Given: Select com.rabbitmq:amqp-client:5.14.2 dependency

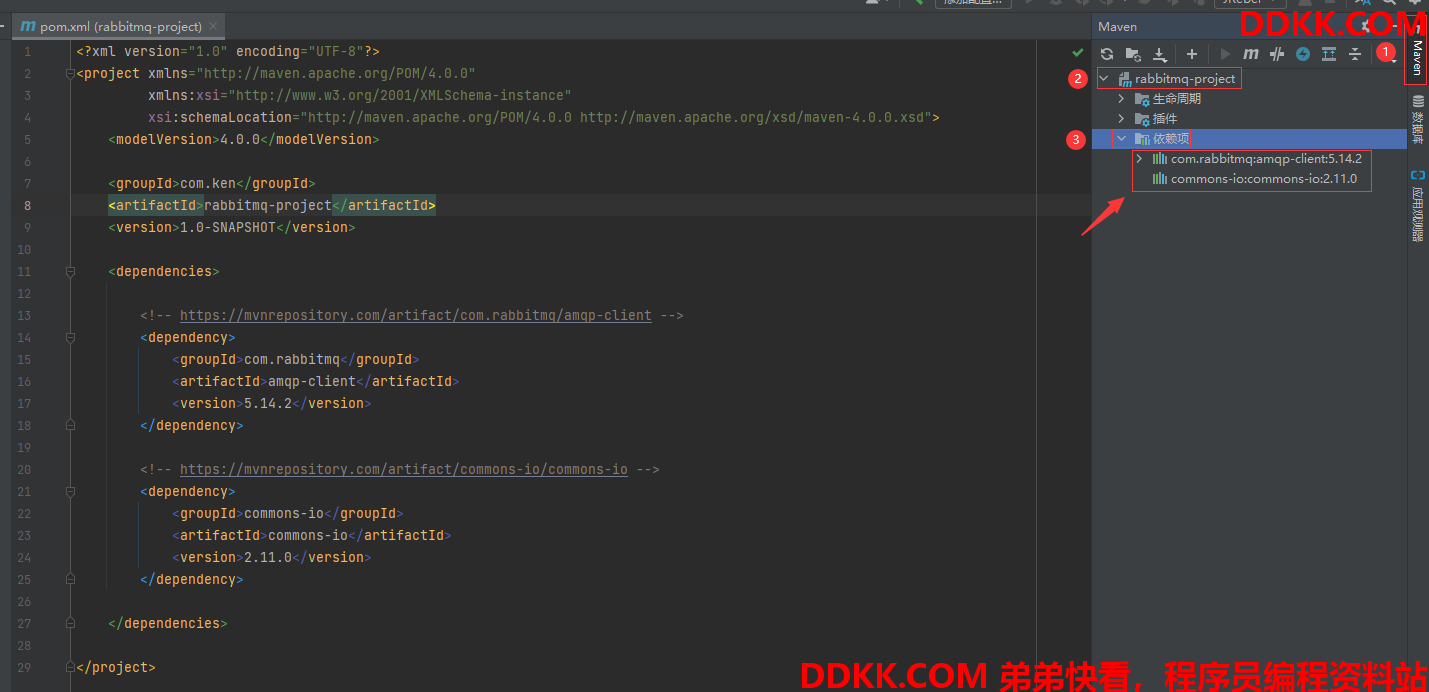Looking at the screenshot, I should 1266,159.
